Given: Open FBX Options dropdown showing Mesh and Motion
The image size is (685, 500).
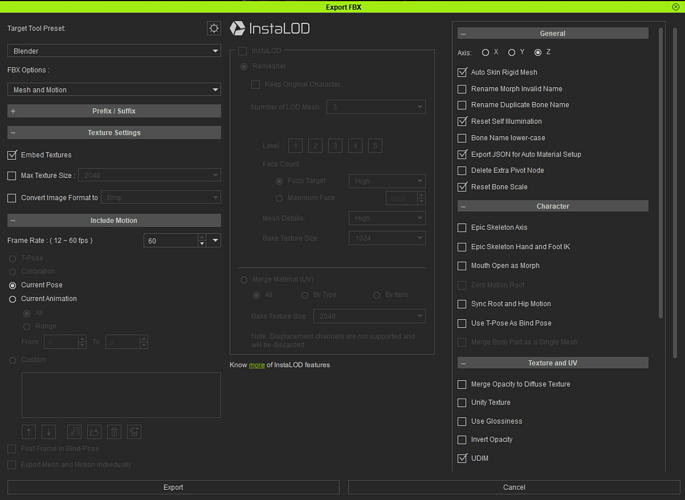Looking at the screenshot, I should [114, 90].
